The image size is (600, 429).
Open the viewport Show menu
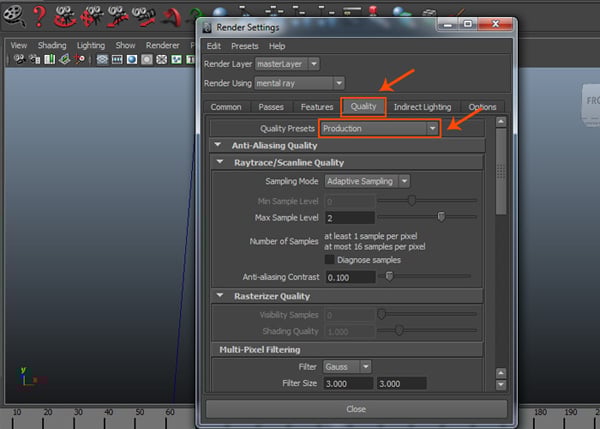pos(126,45)
